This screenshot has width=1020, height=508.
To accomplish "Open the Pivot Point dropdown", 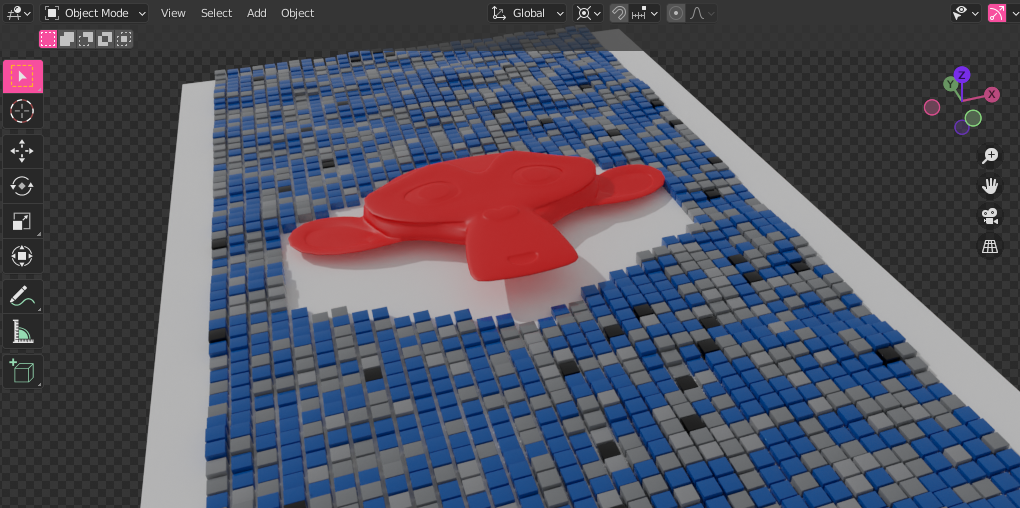I will (588, 13).
